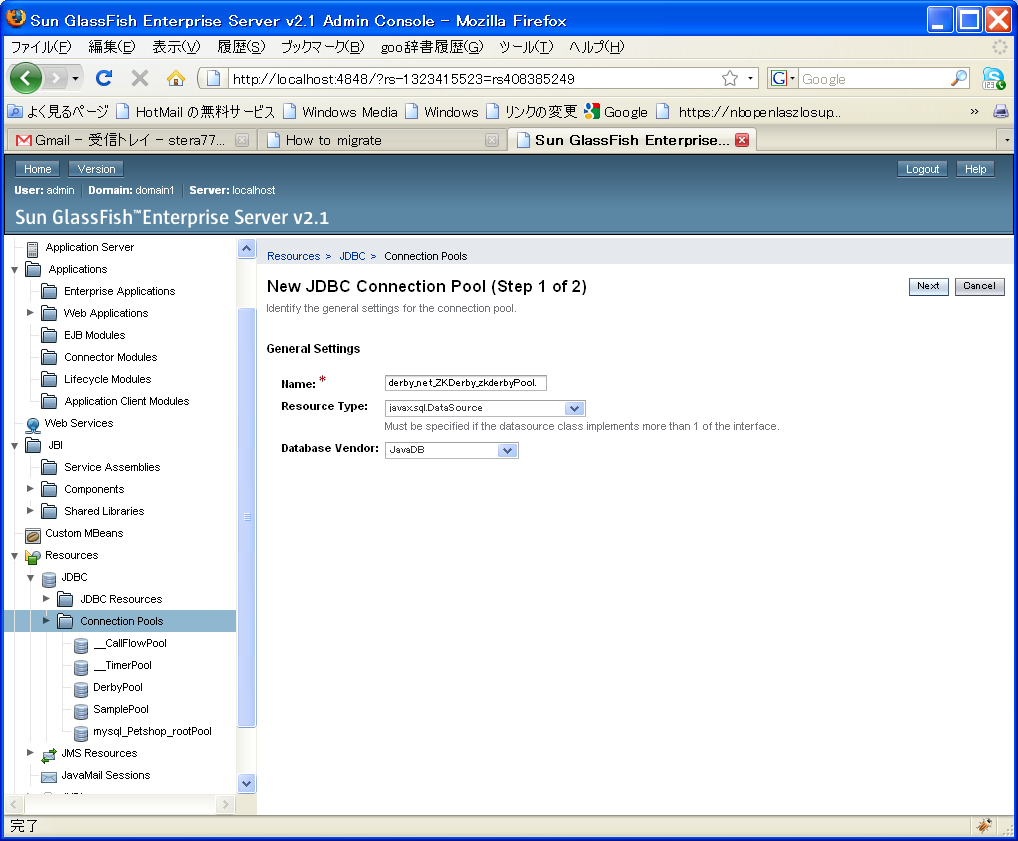Follow the Resources breadcrumb link

point(293,256)
